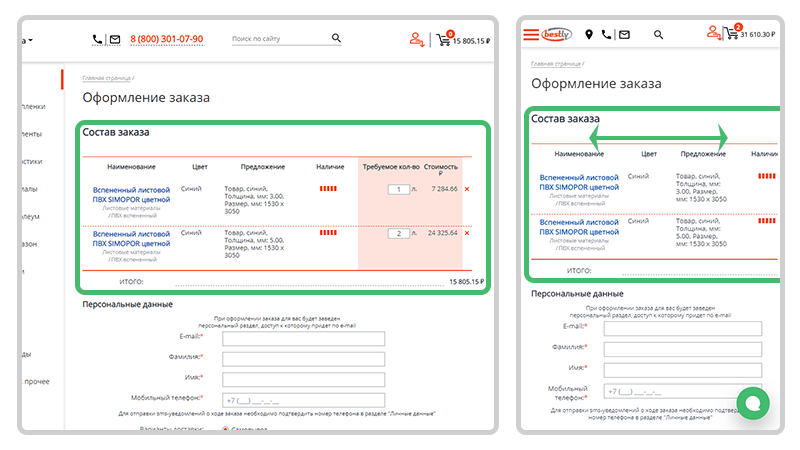
Task: Open the Главная страница breadcrumb in desktop view
Action: 107,78
